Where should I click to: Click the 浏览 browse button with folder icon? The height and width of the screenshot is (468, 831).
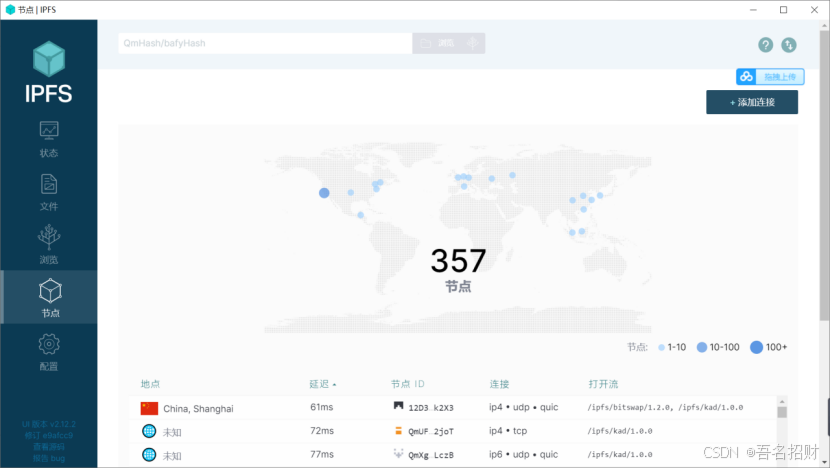[x=438, y=43]
